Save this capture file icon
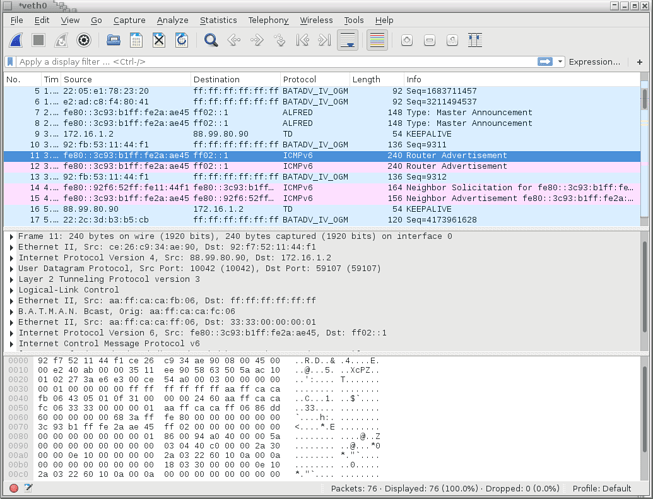 (136, 40)
